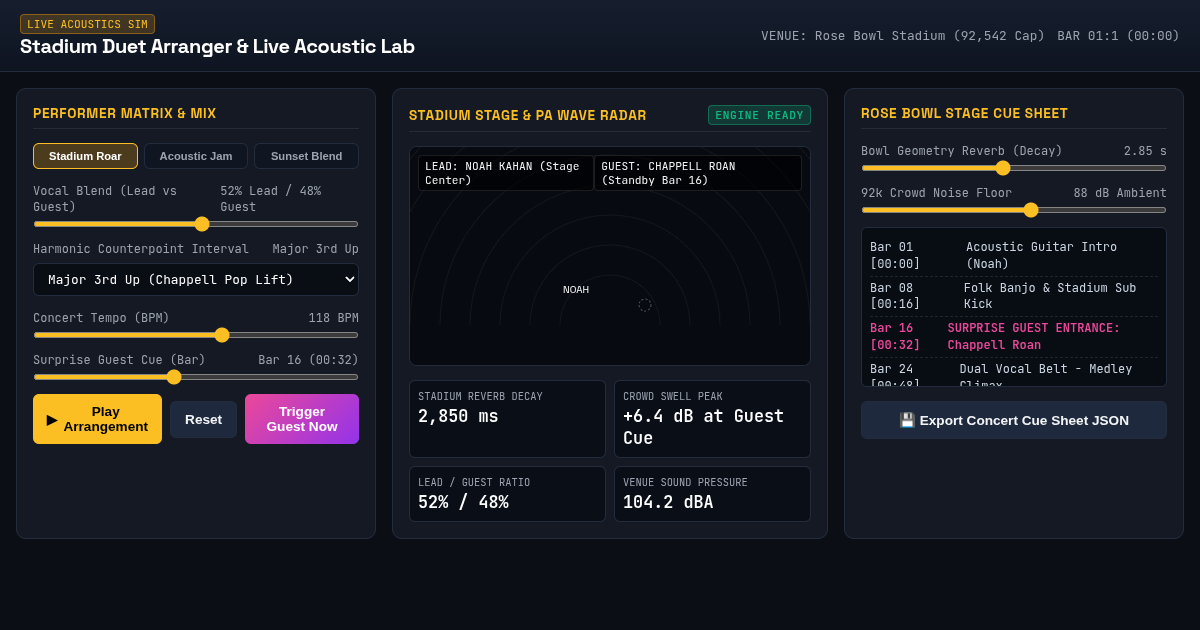Choose the Sunset Blend preset
The height and width of the screenshot is (630, 1200).
[306, 156]
